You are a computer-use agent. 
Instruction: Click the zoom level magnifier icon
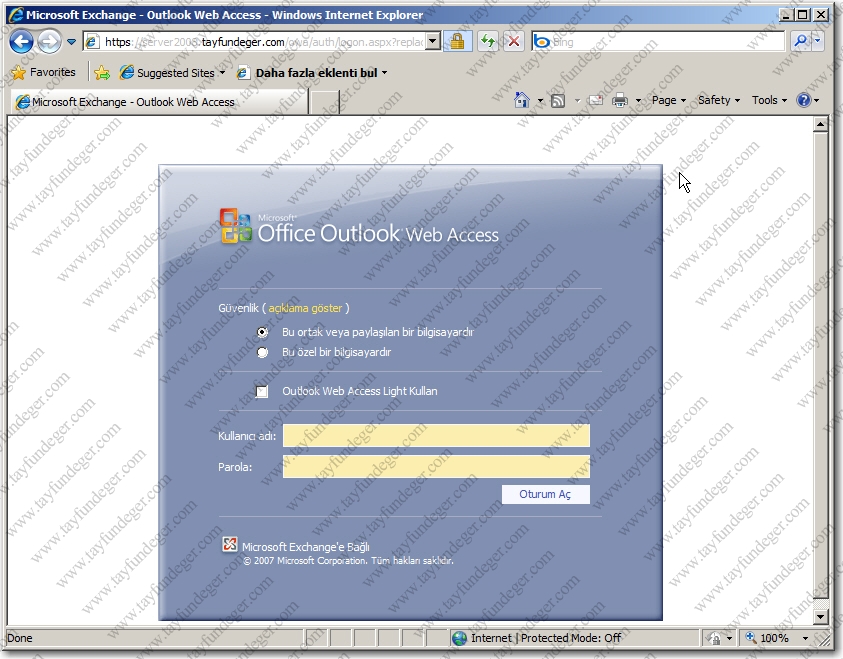click(750, 638)
